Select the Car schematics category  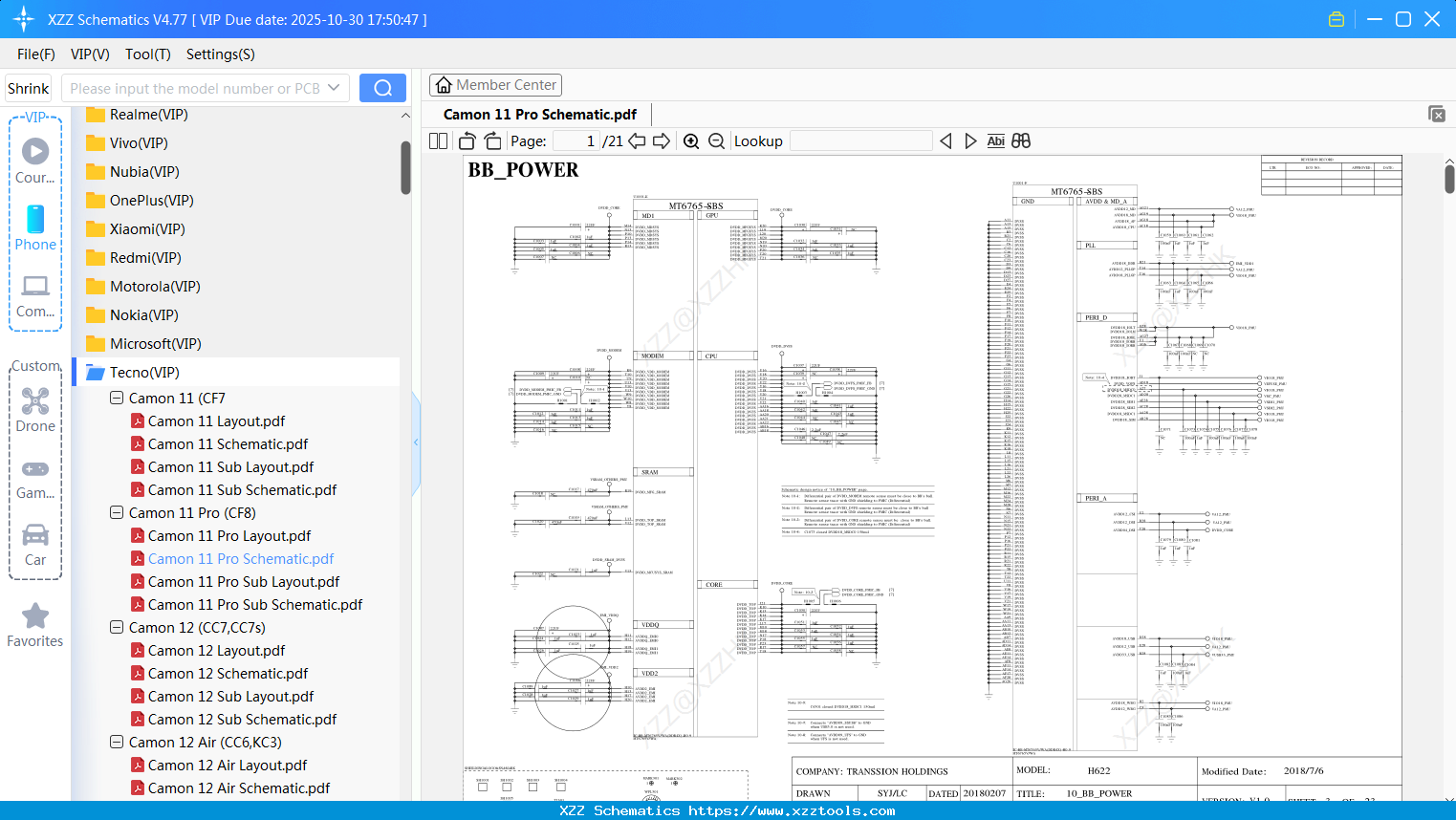(34, 543)
